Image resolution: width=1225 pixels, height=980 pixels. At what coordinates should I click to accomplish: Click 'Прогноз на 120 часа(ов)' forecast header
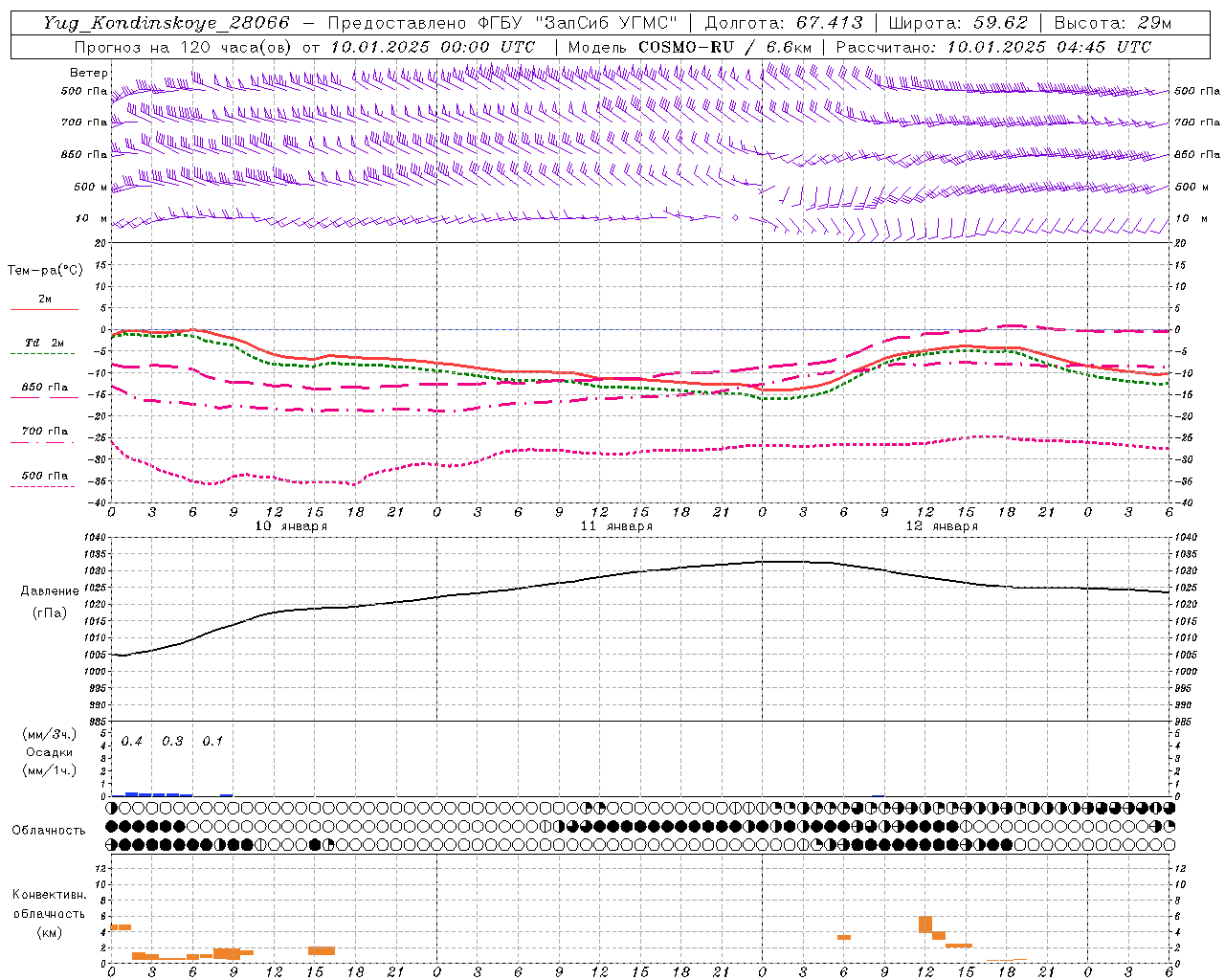(184, 47)
